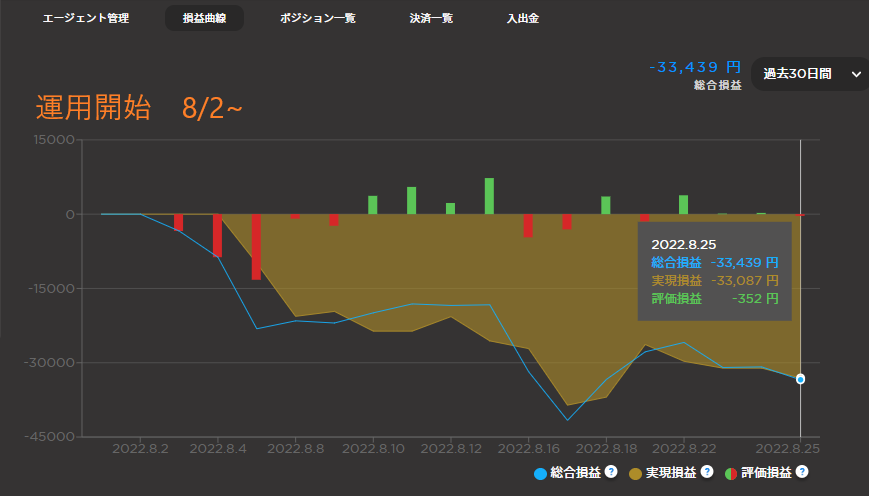This screenshot has width=869, height=496.
Task: Toggle the 総合損益 legend label
Action: pos(575,473)
